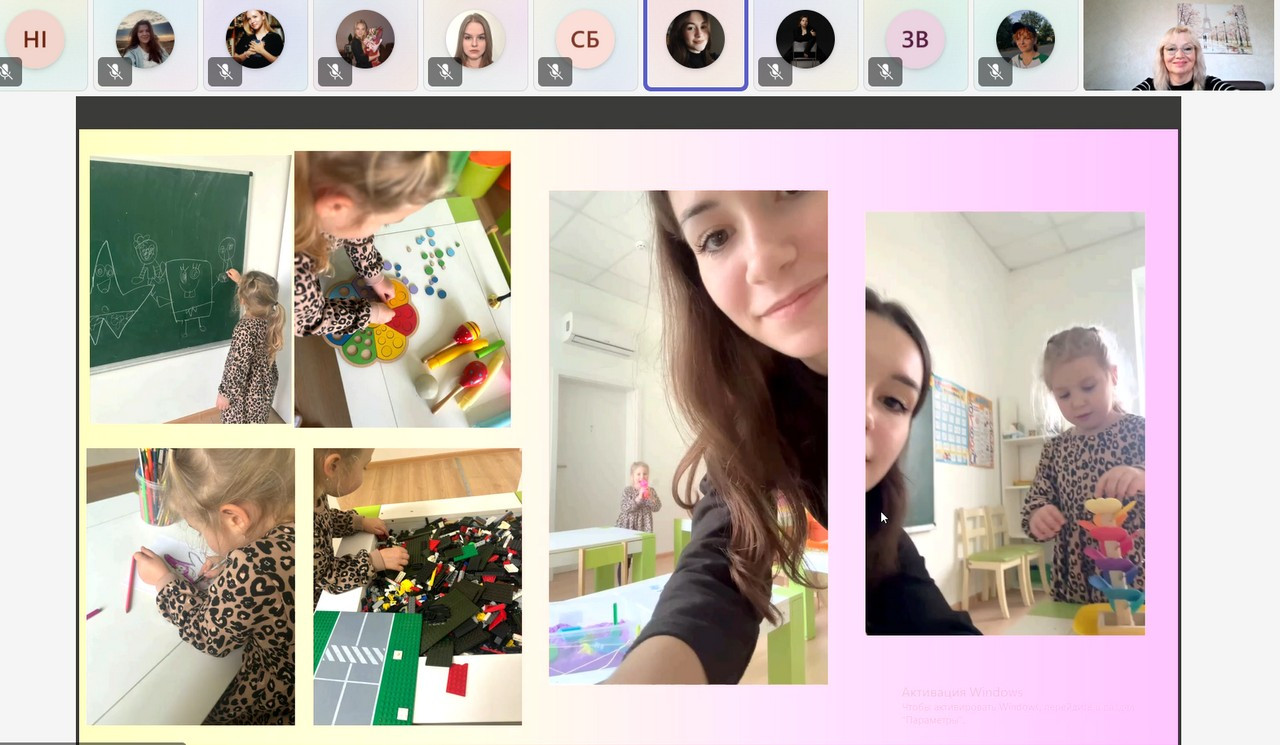
Task: Click the large selfie photo in the classroom
Action: [688, 437]
